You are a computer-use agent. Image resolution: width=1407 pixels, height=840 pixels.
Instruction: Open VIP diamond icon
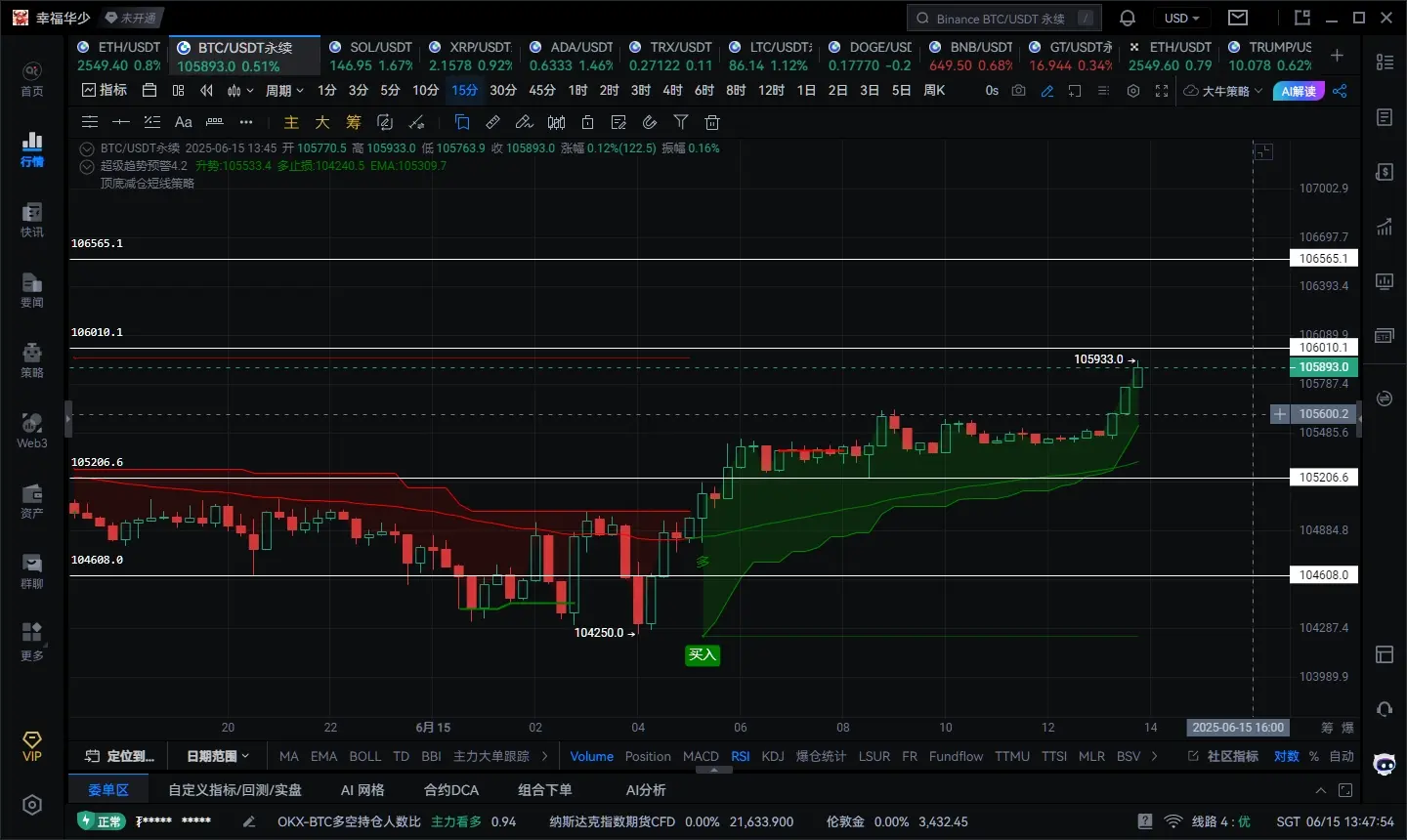tap(32, 746)
